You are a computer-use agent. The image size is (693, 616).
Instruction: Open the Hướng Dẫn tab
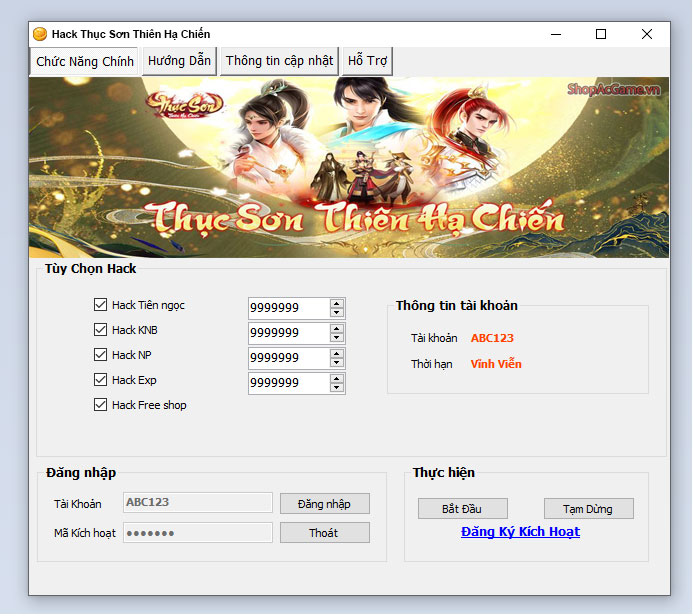179,61
